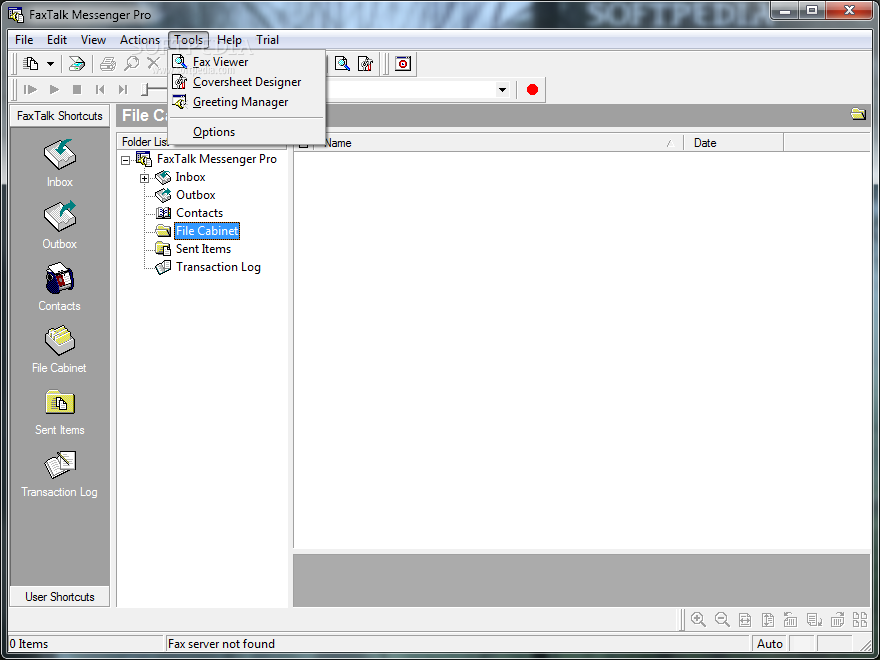Click the fit width preview icon
Viewport: 880px width, 660px height.
pyautogui.click(x=745, y=620)
